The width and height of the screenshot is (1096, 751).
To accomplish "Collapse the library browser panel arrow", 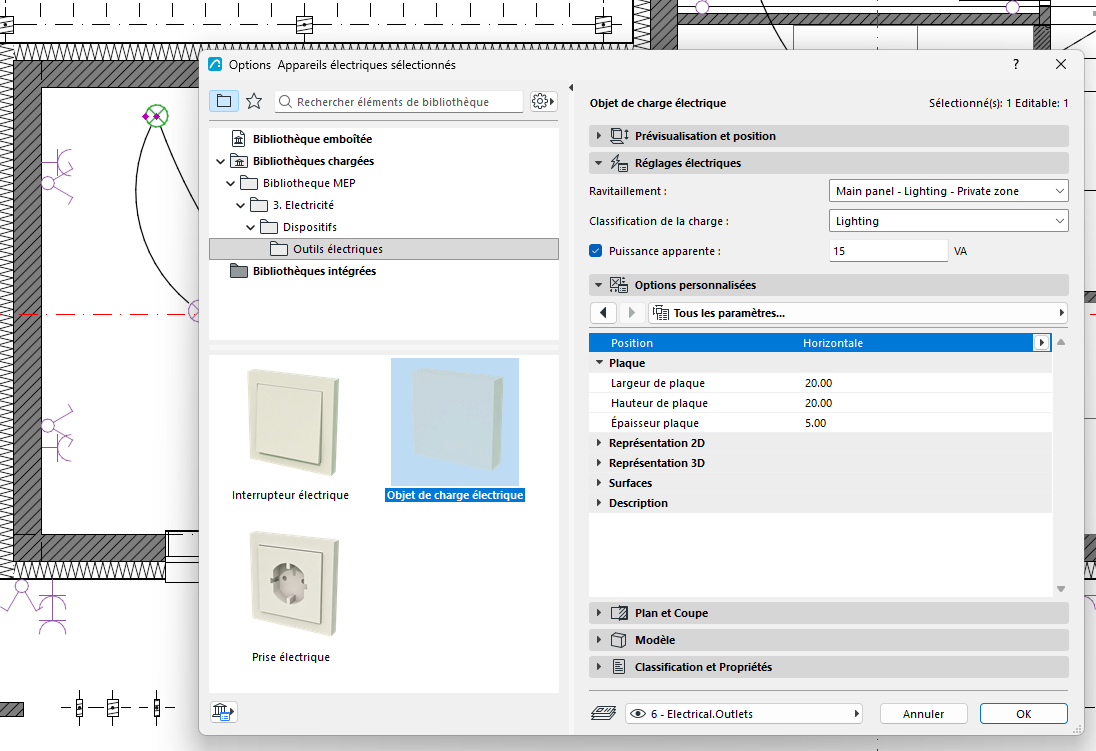I will coord(571,87).
